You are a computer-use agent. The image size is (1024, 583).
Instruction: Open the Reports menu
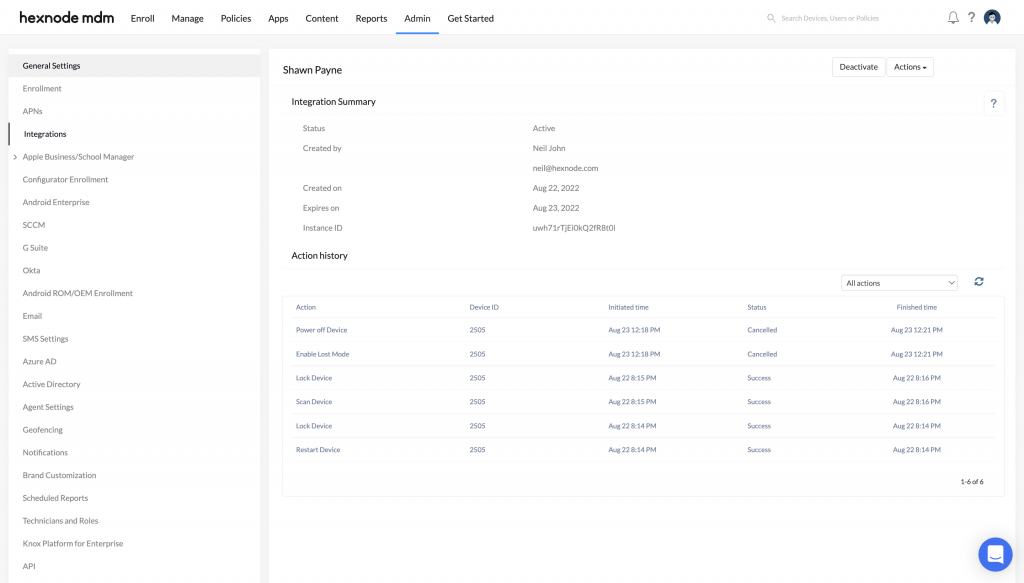coord(371,17)
